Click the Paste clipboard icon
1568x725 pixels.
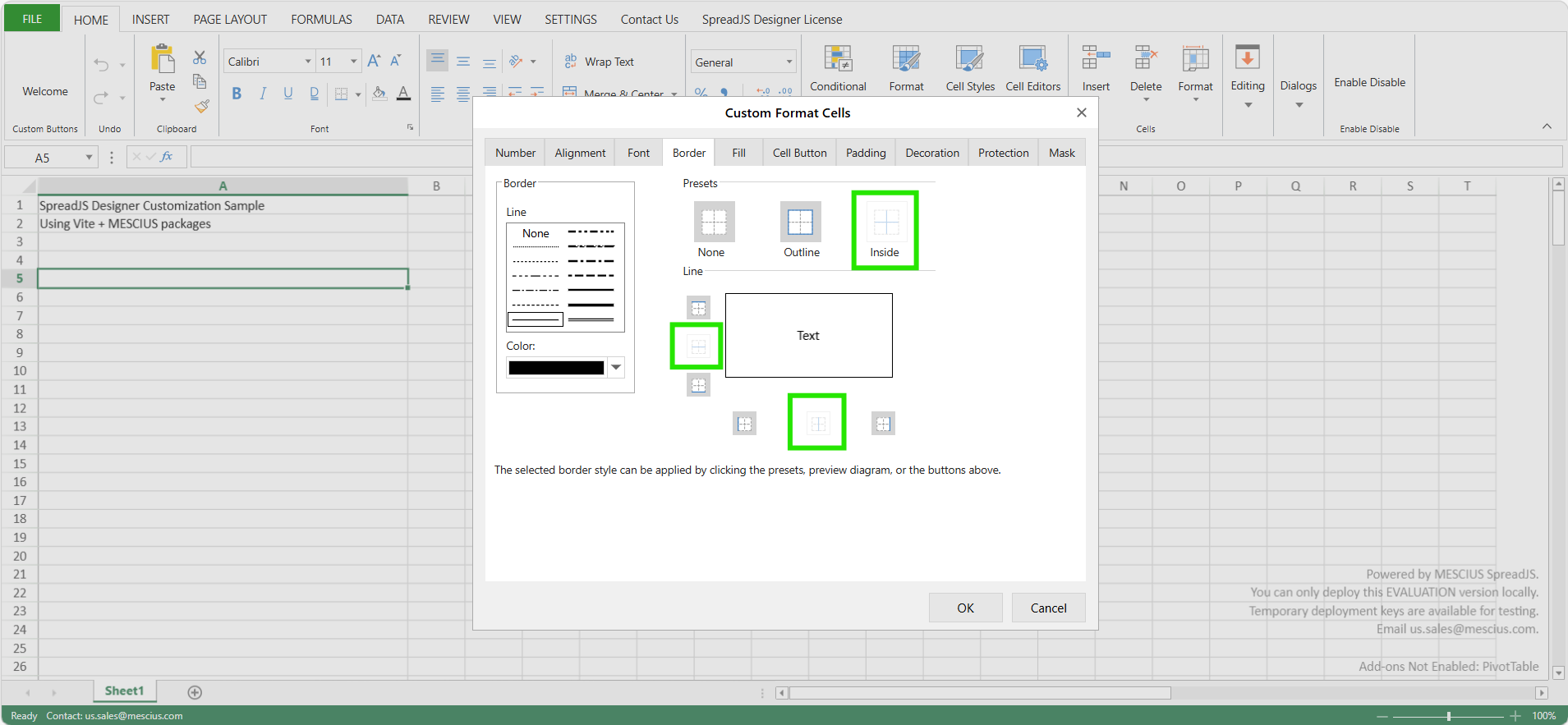click(162, 59)
